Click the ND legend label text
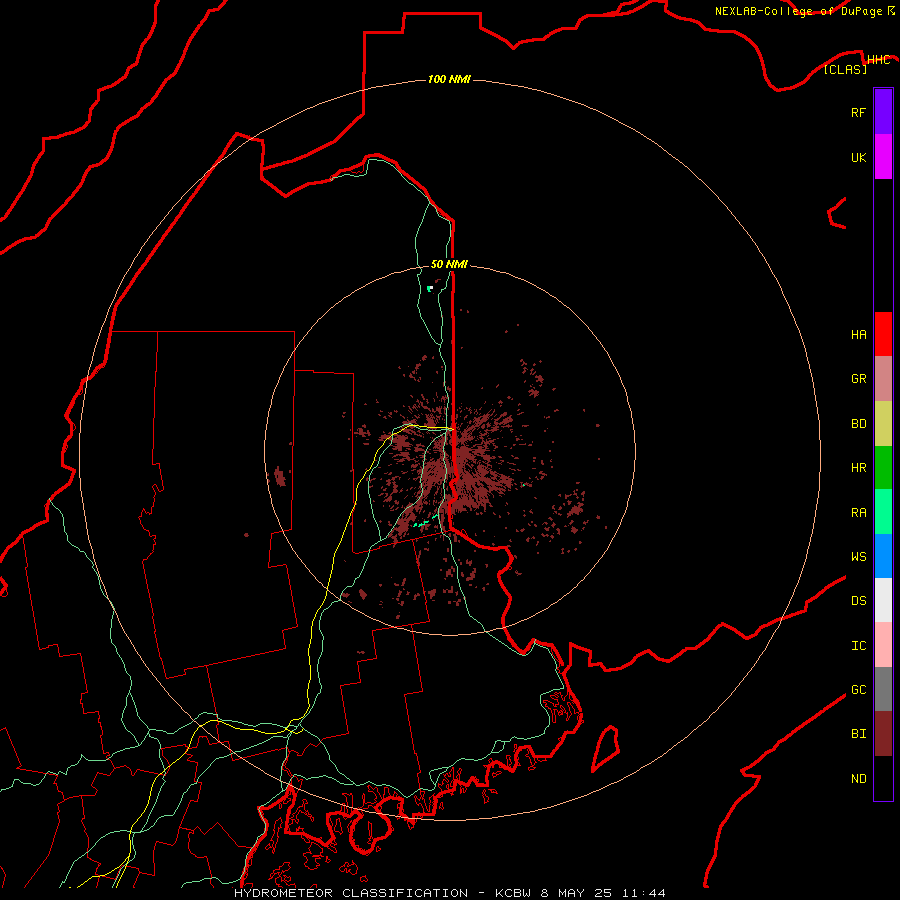The width and height of the screenshot is (900, 900). (x=859, y=779)
